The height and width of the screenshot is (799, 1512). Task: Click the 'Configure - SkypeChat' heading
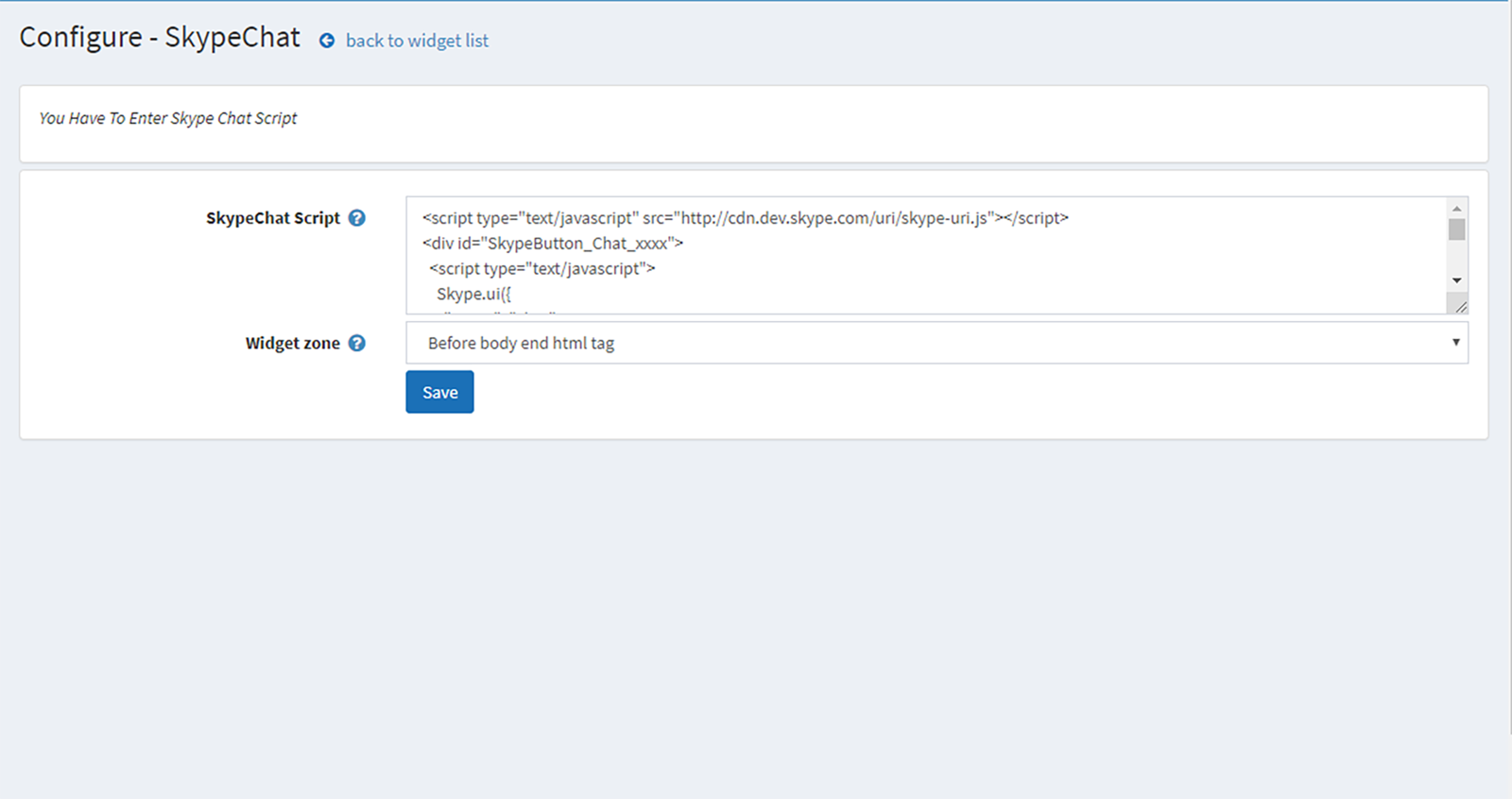(160, 37)
